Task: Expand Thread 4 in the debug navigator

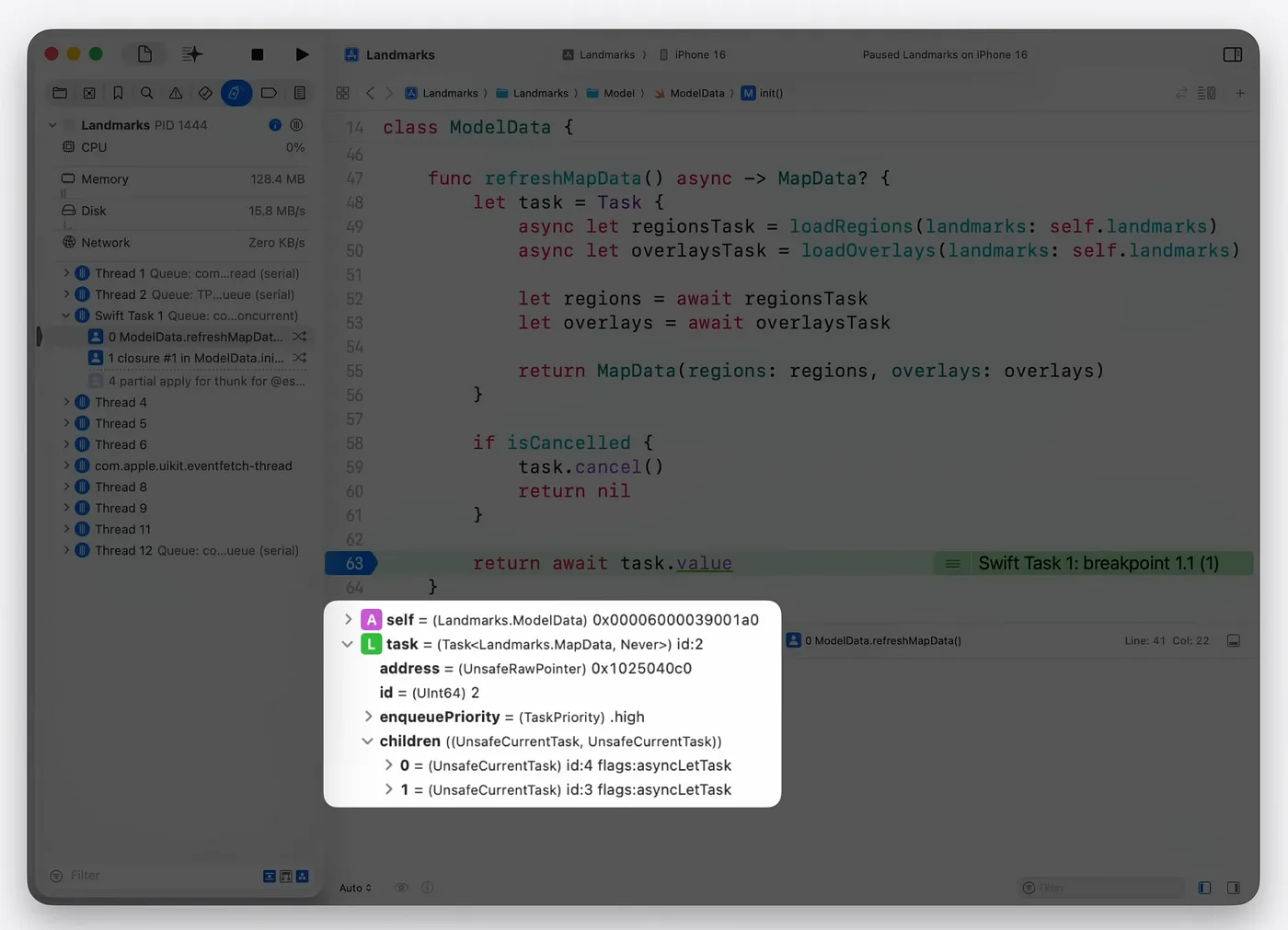Action: 66,402
